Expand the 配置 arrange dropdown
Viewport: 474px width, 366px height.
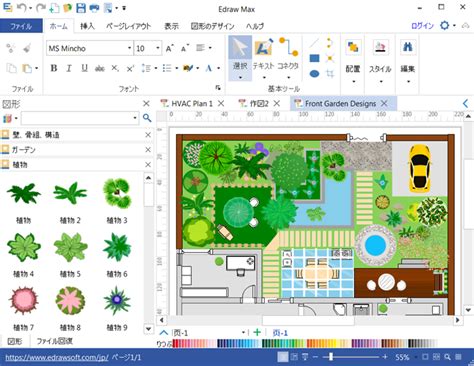click(353, 81)
